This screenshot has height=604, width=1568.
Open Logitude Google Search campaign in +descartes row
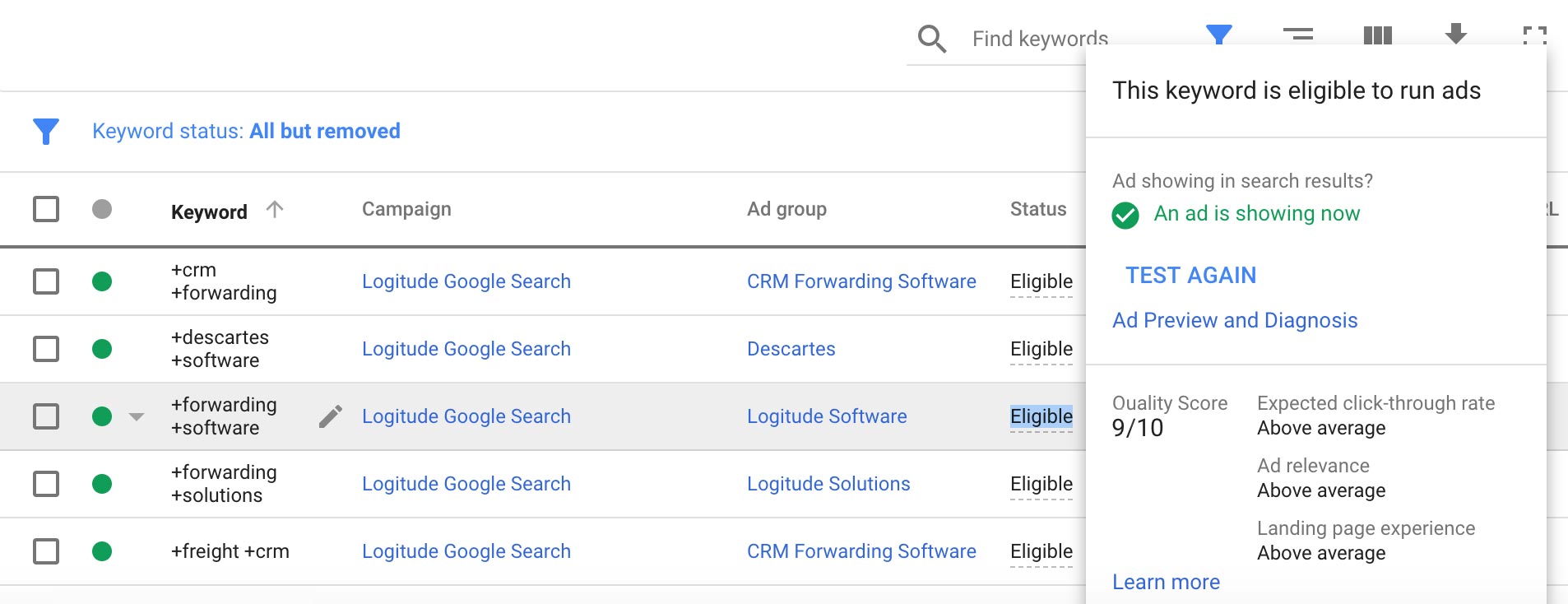466,349
